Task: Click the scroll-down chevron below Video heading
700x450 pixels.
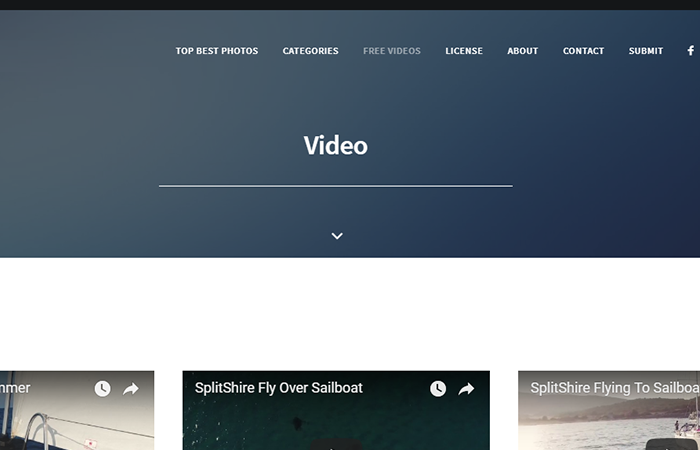Action: coord(337,236)
